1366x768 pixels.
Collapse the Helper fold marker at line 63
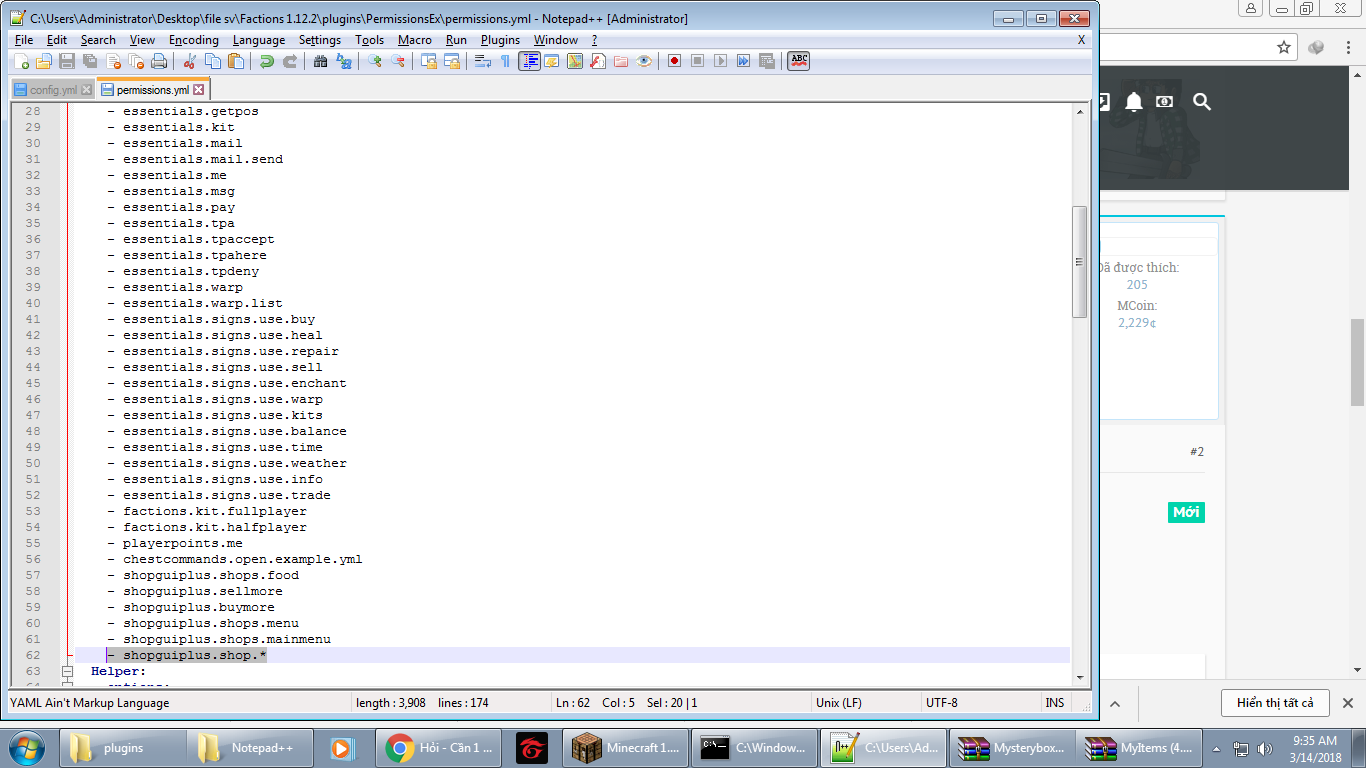(67, 671)
